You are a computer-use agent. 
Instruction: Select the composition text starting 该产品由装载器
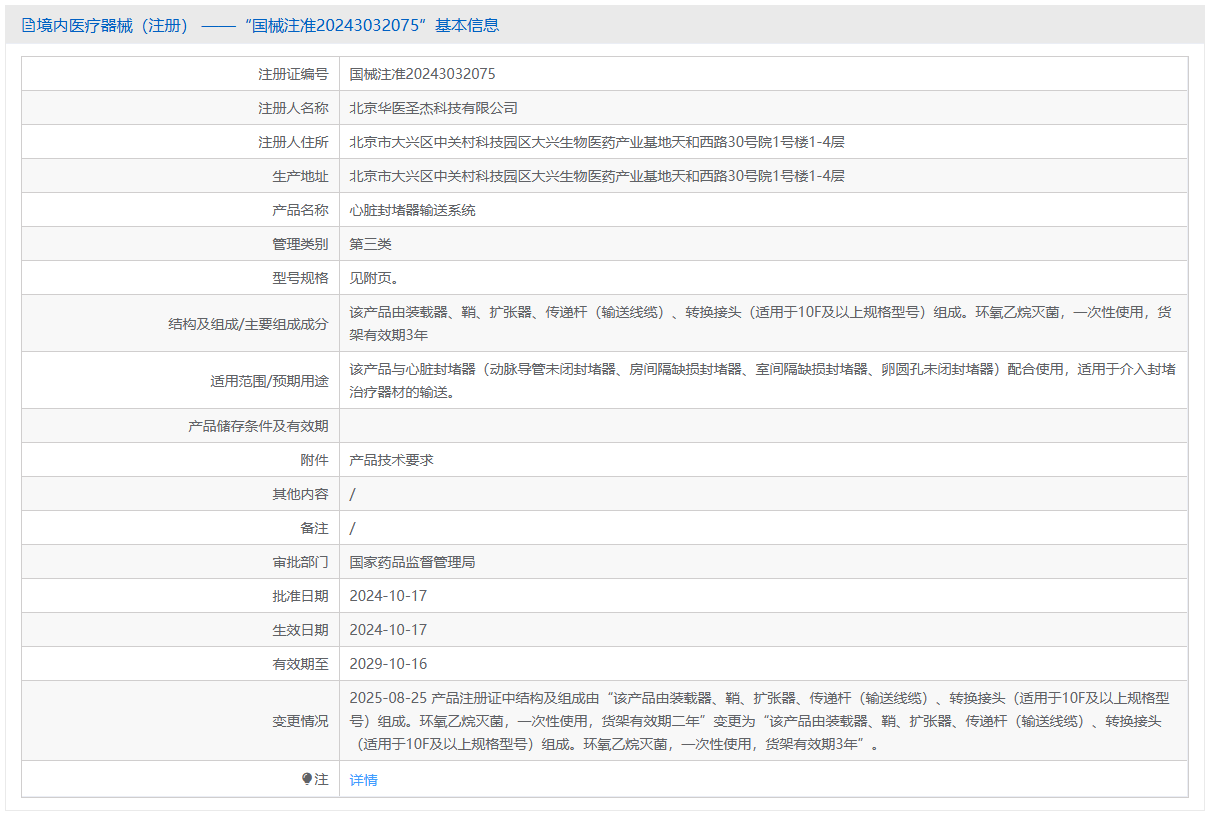pyautogui.click(x=761, y=323)
